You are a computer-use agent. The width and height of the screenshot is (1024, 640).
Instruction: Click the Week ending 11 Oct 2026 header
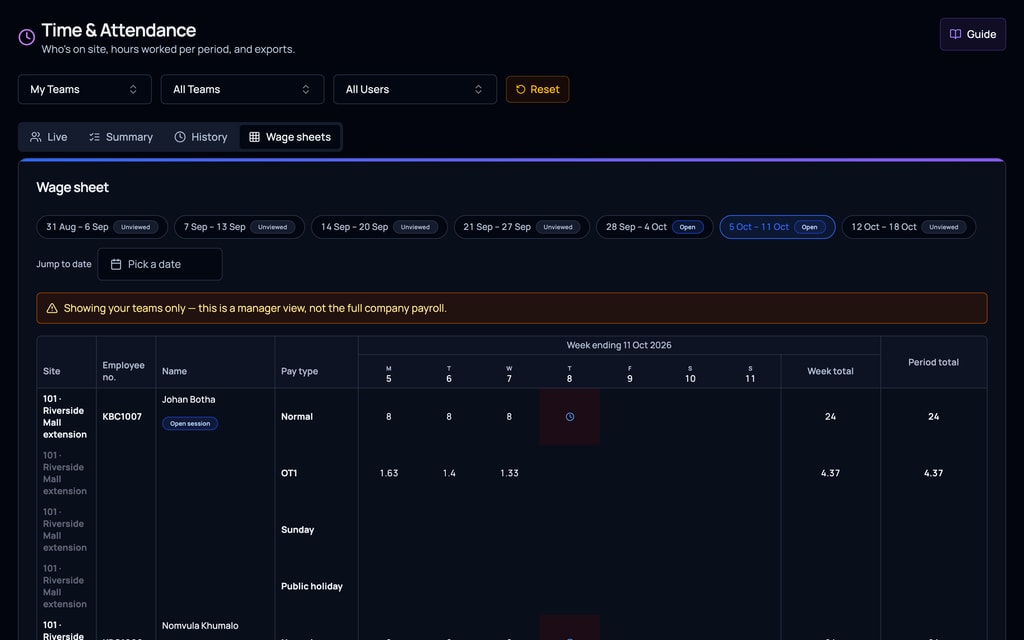coord(618,345)
